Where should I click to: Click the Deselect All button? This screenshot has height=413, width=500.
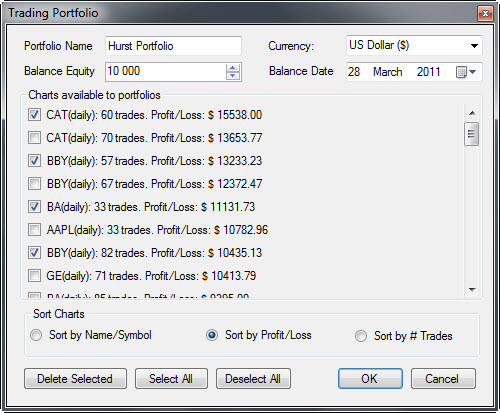[253, 379]
